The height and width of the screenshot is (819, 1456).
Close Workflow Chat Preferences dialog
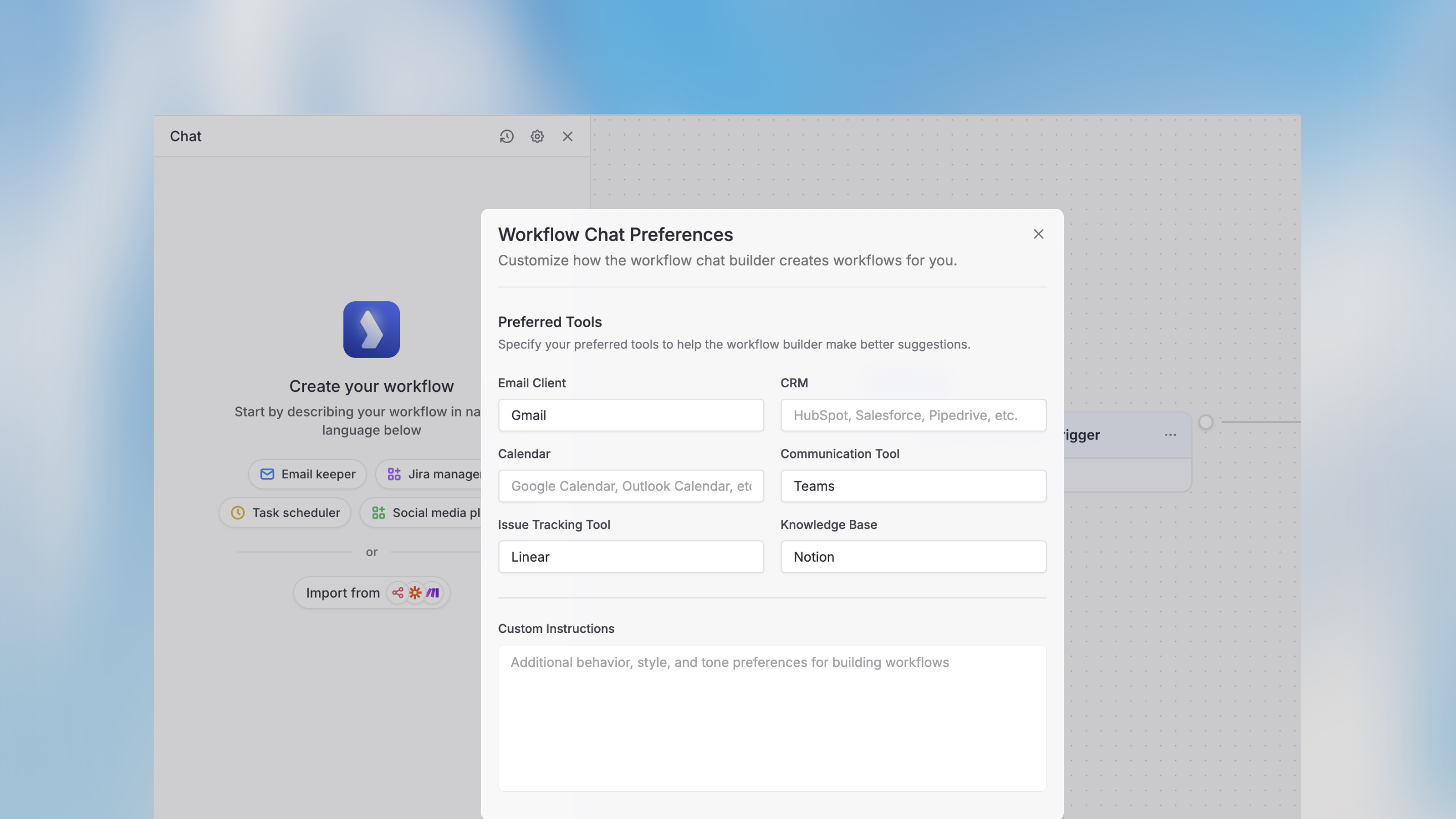(x=1038, y=234)
